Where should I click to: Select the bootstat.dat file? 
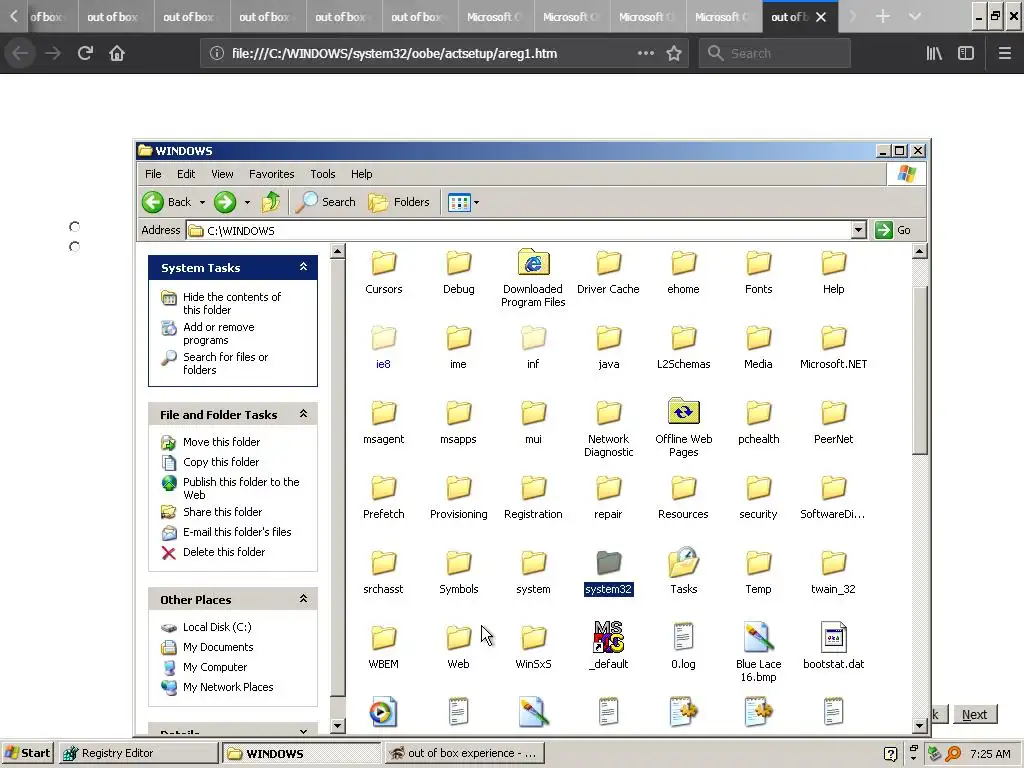[x=833, y=647]
